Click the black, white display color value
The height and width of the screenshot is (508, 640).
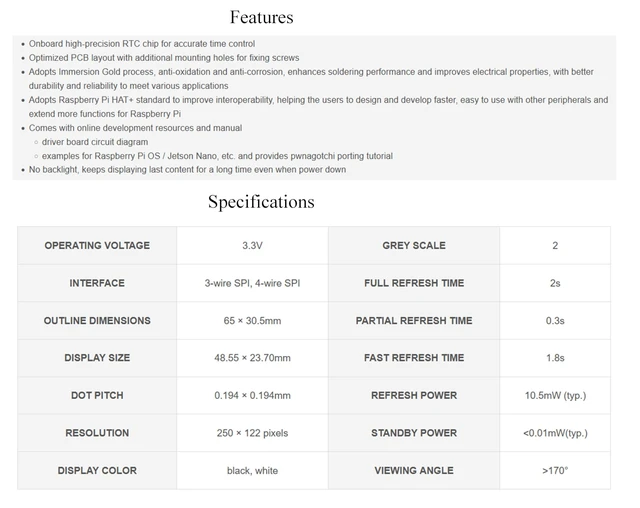pyautogui.click(x=252, y=471)
